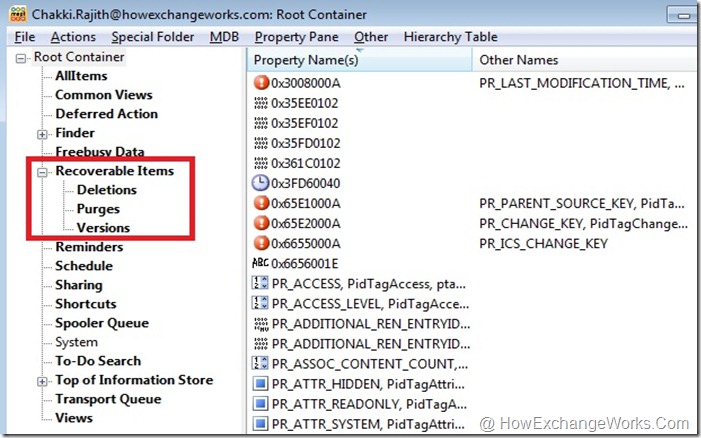The height and width of the screenshot is (438, 701).
Task: Click the red icon beside 0x6655000A
Action: click(262, 243)
